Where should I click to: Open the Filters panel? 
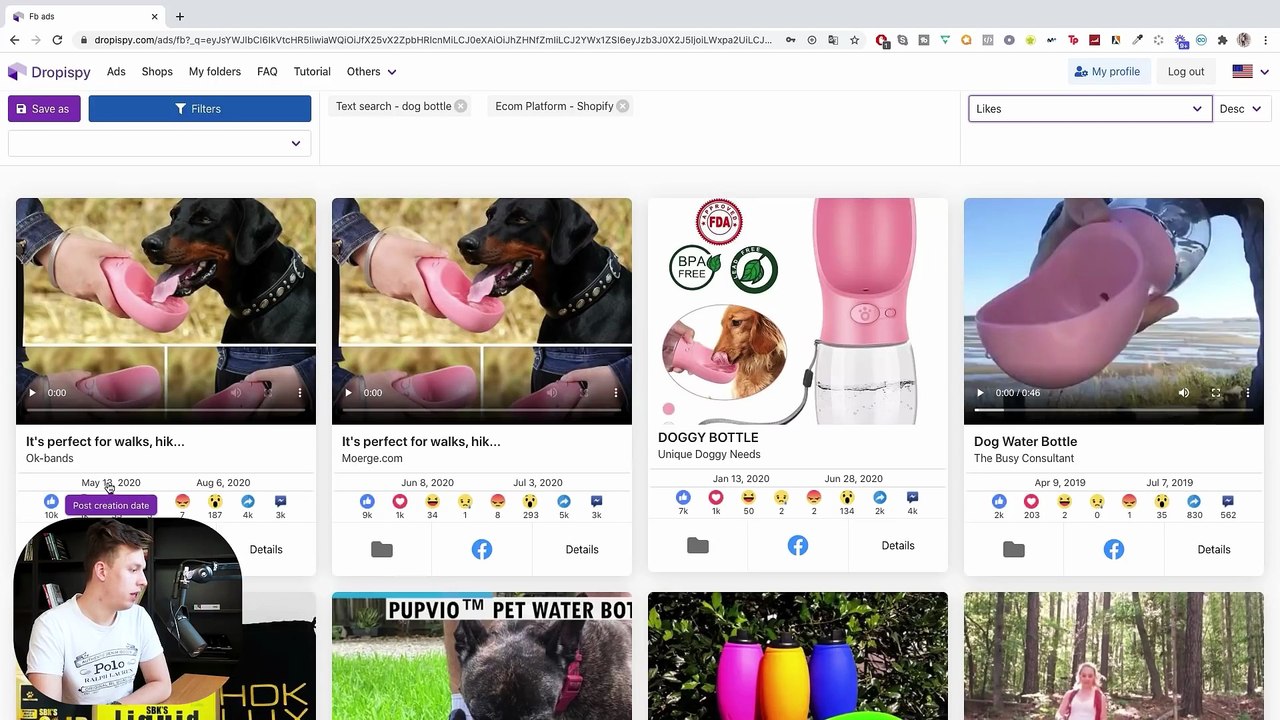pos(200,109)
